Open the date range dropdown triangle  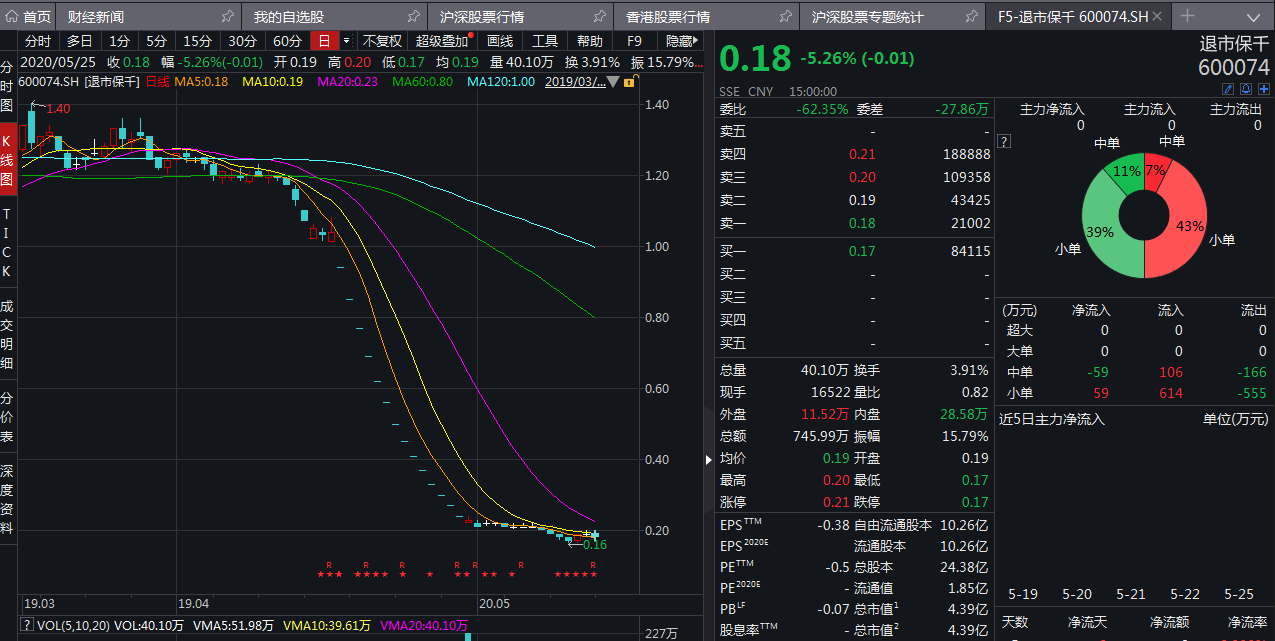[613, 82]
